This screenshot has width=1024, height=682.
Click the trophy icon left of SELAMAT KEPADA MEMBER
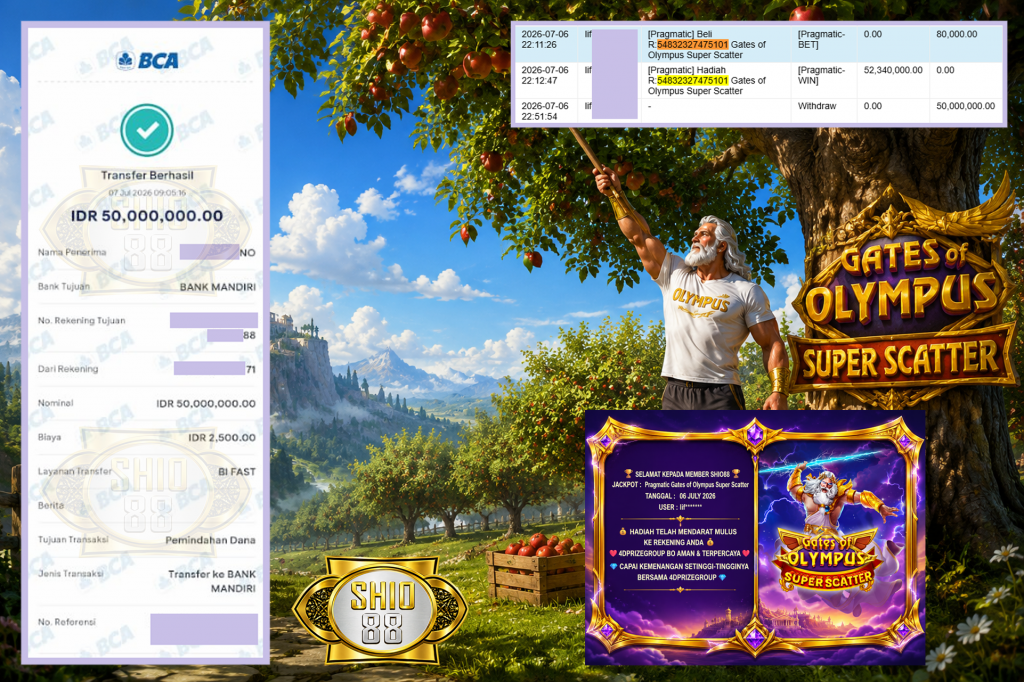pos(628,474)
